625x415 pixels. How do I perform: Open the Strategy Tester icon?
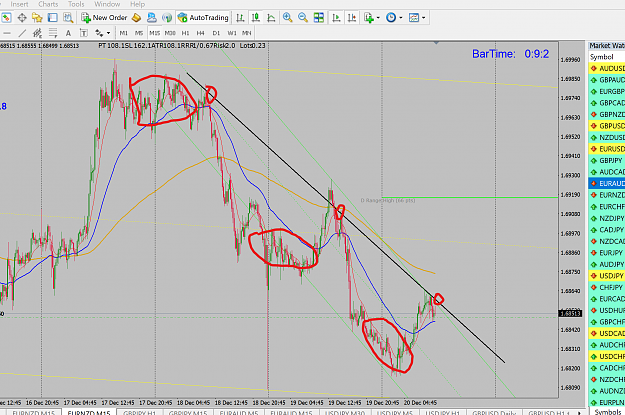(x=68, y=18)
